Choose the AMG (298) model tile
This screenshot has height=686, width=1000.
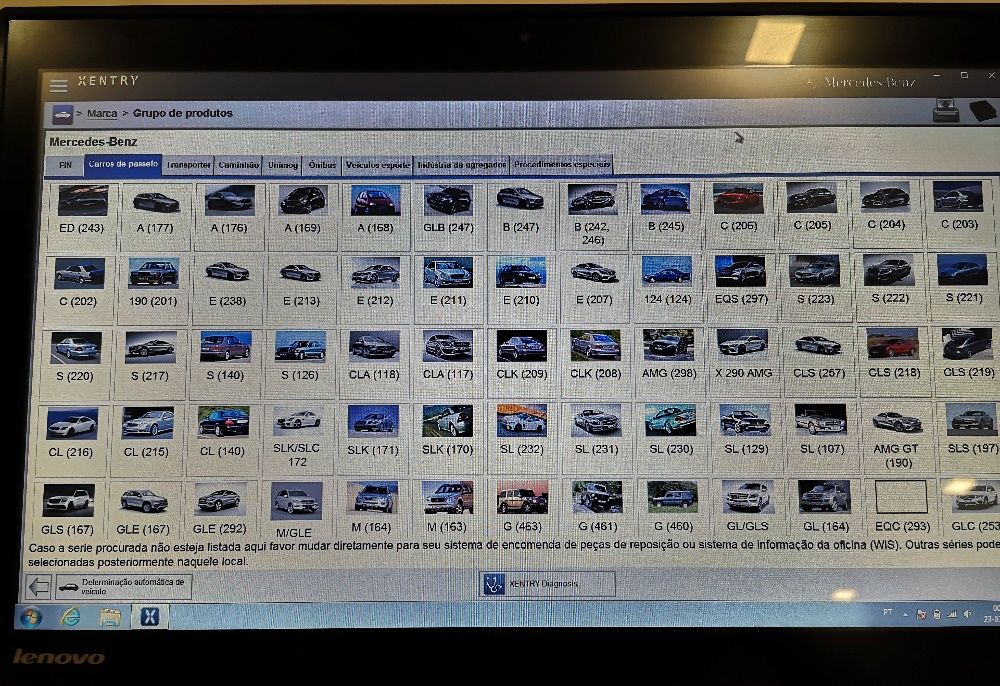click(x=669, y=361)
